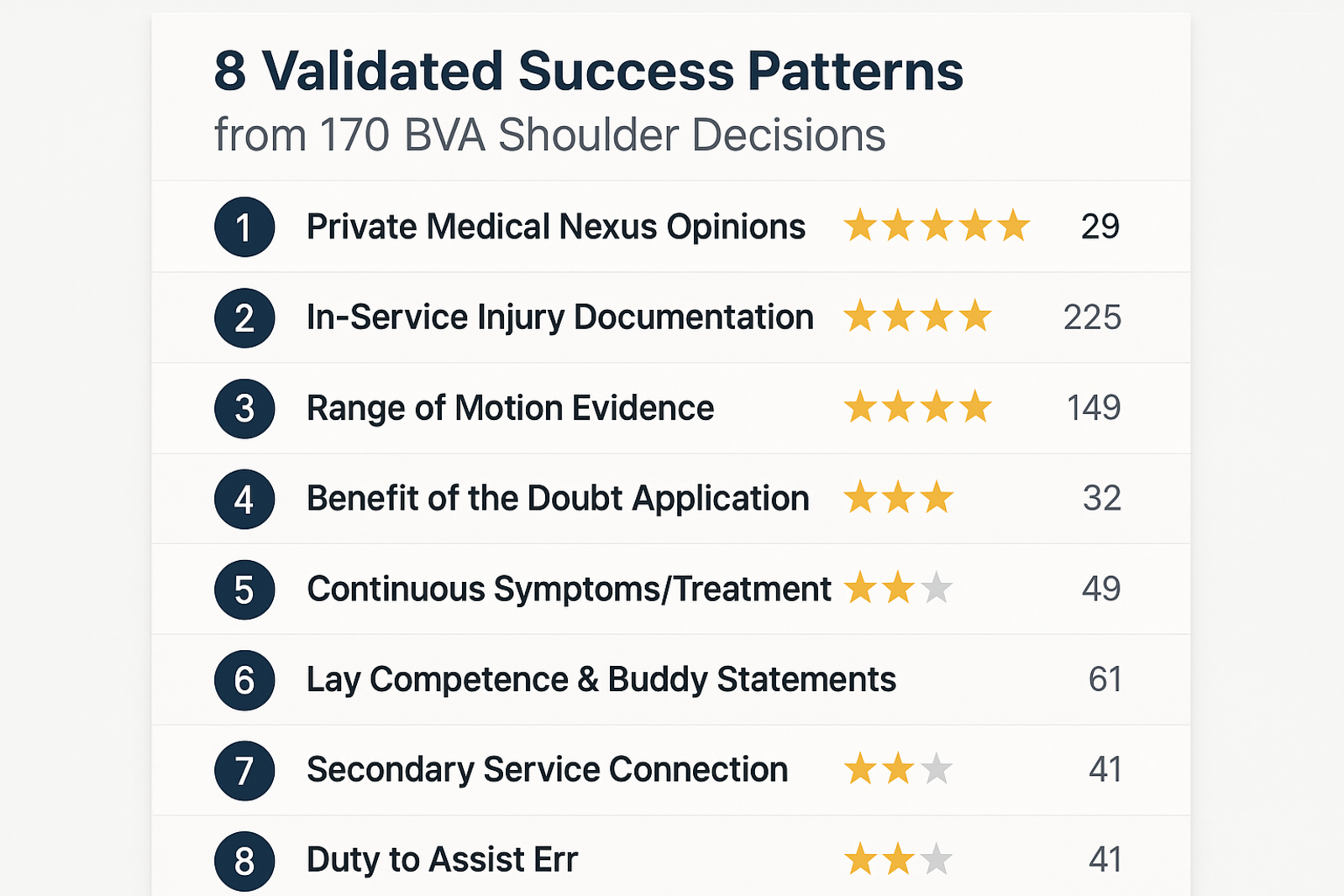Image resolution: width=1344 pixels, height=896 pixels.
Task: Select Secondary Service Connection entry
Action: tap(547, 770)
